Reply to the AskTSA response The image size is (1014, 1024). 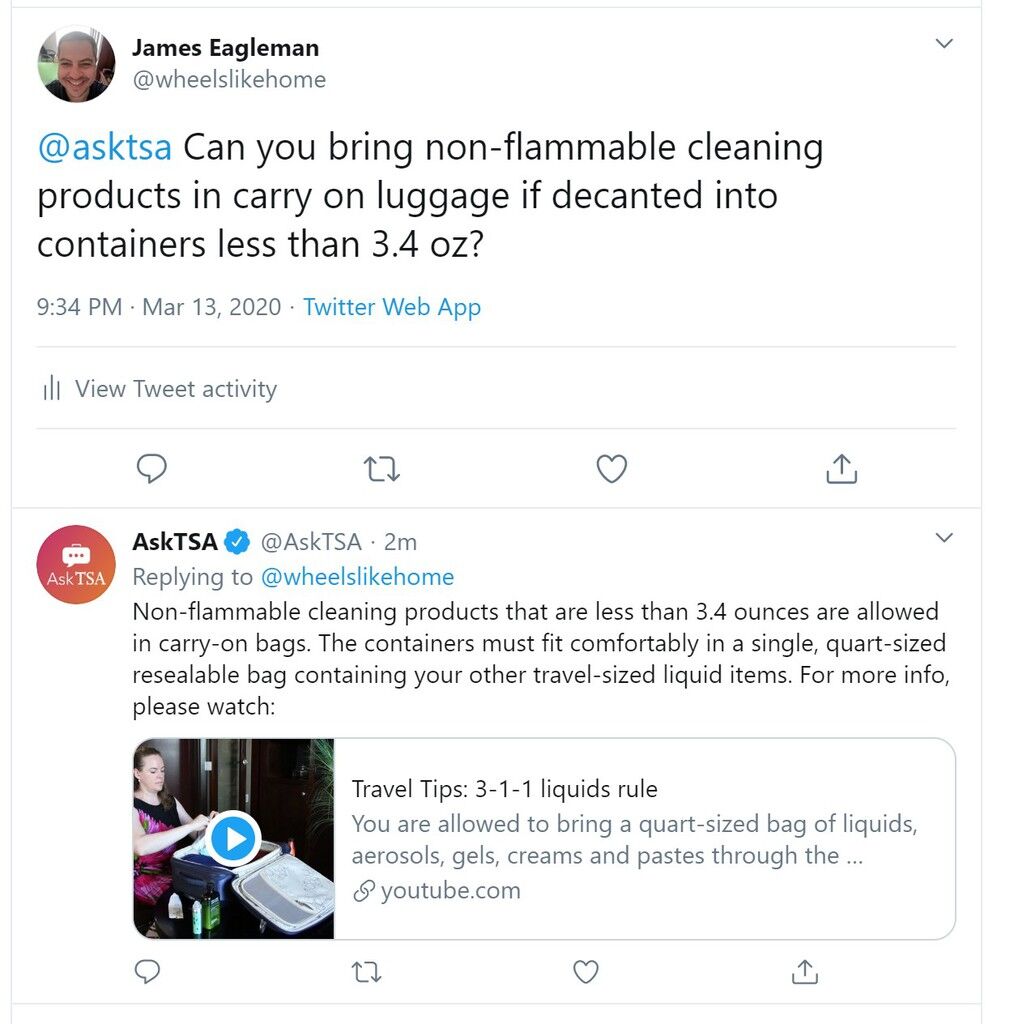(148, 972)
